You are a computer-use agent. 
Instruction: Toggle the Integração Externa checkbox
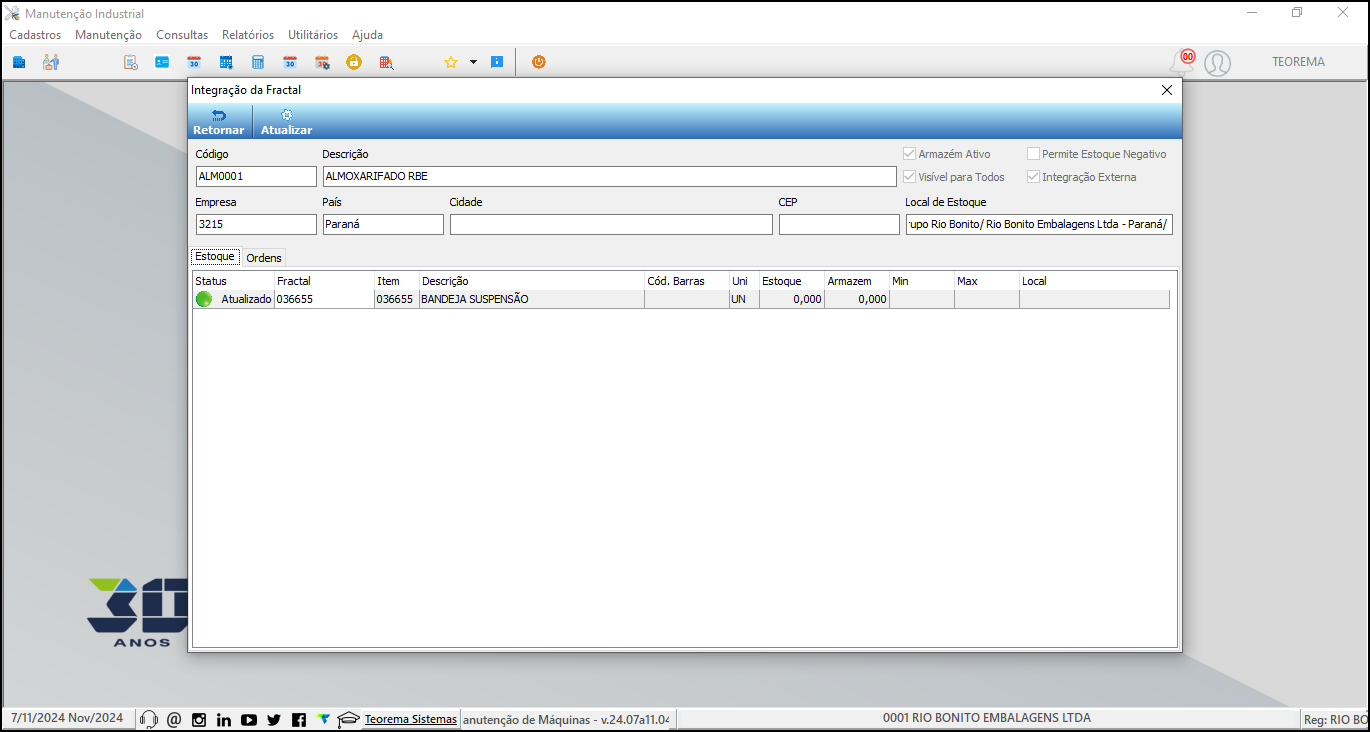[1034, 177]
